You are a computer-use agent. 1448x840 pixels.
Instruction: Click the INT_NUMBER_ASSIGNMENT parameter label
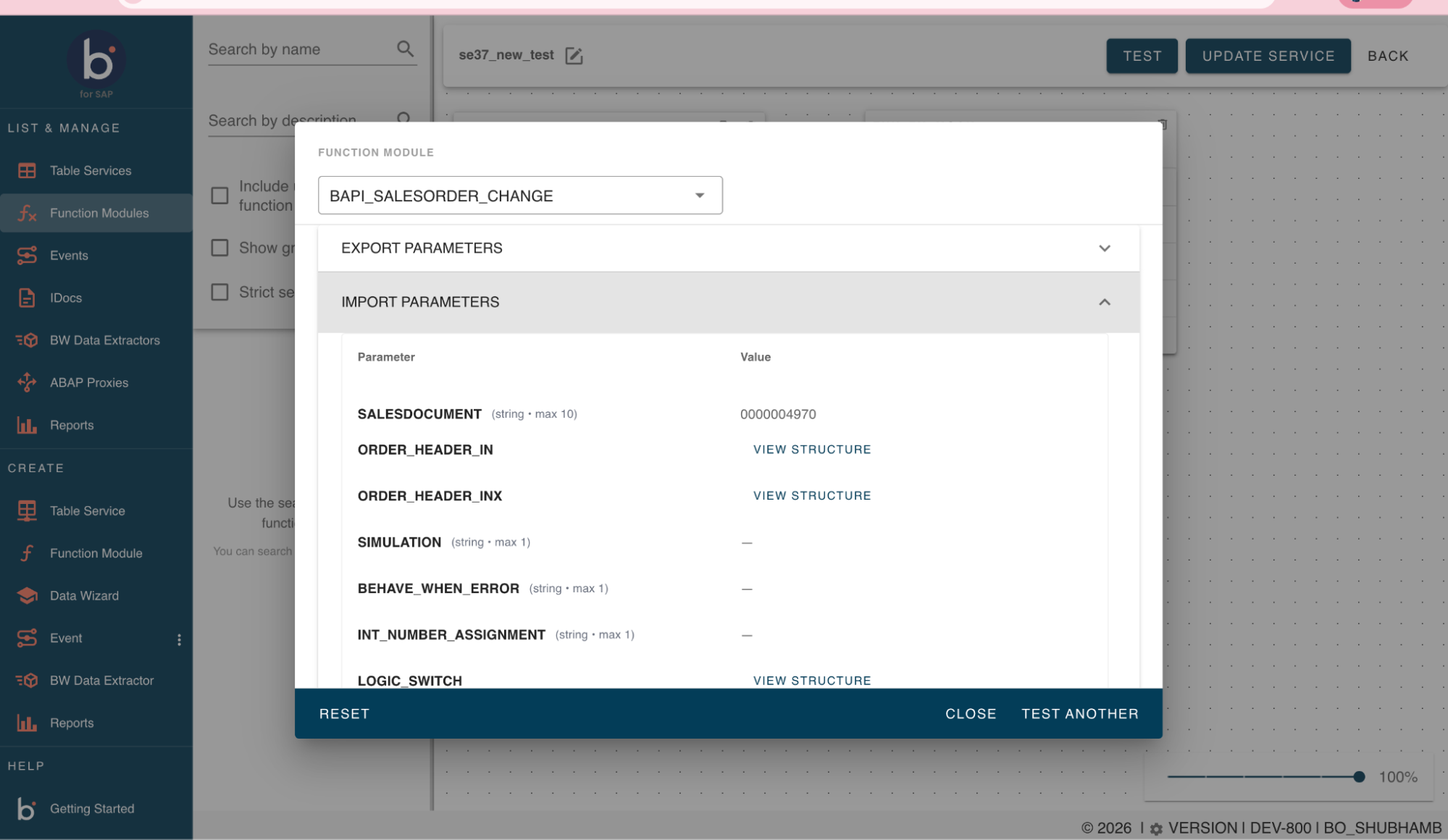tap(451, 635)
